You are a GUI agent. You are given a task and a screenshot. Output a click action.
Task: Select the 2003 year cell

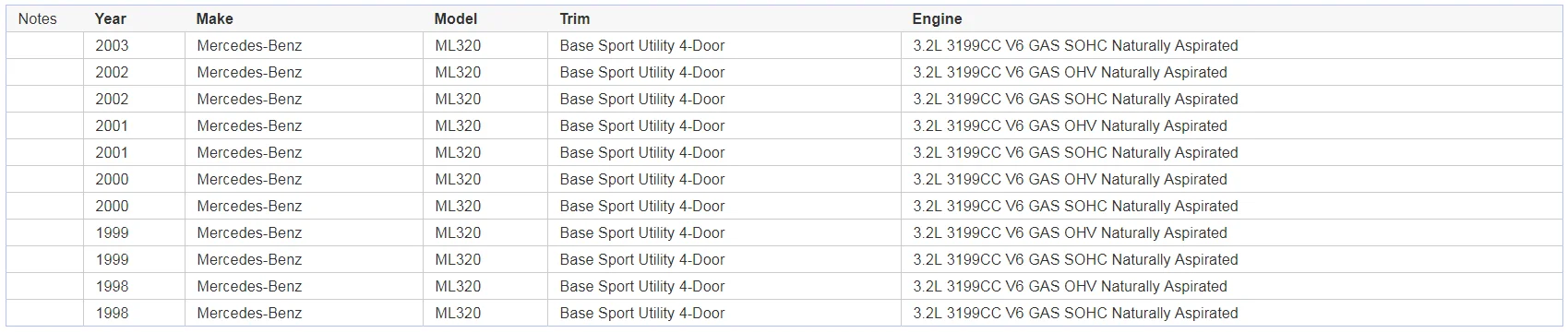click(x=112, y=45)
